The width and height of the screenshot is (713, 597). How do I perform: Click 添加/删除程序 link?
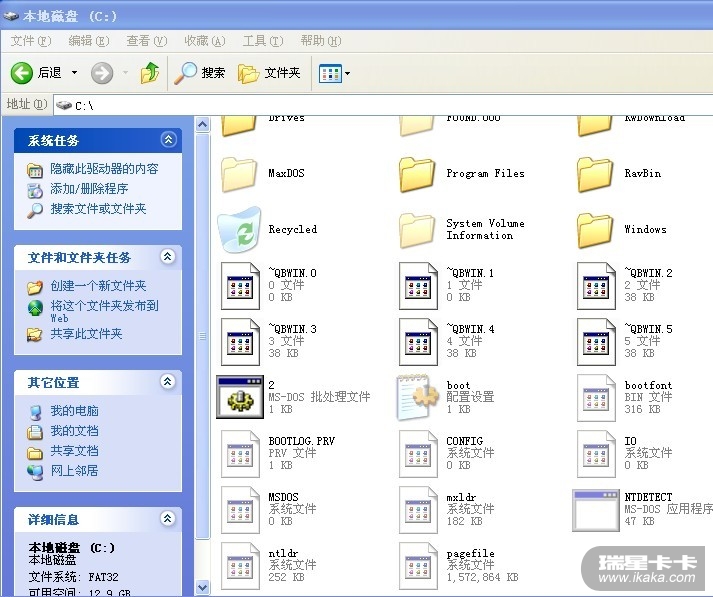(89, 189)
